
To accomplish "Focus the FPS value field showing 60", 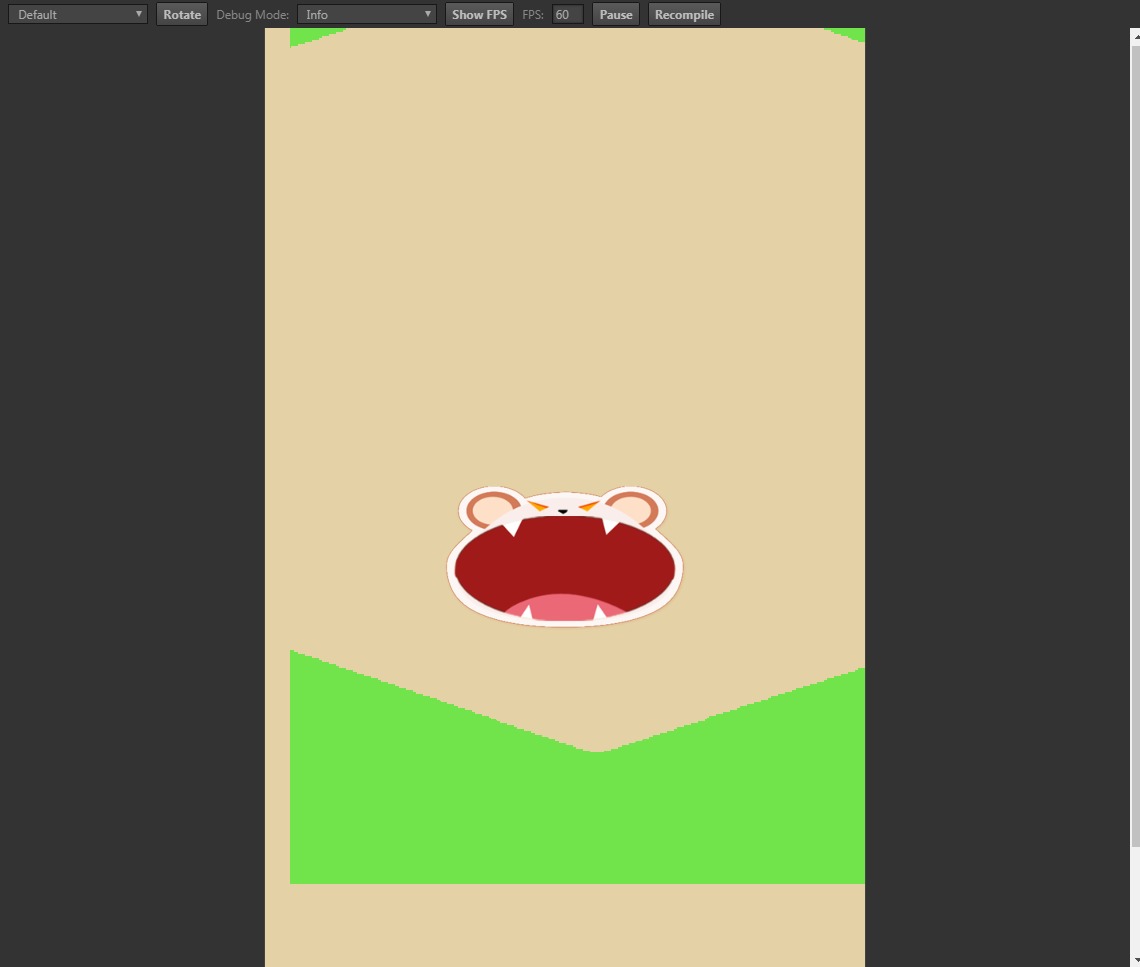I will click(568, 15).
